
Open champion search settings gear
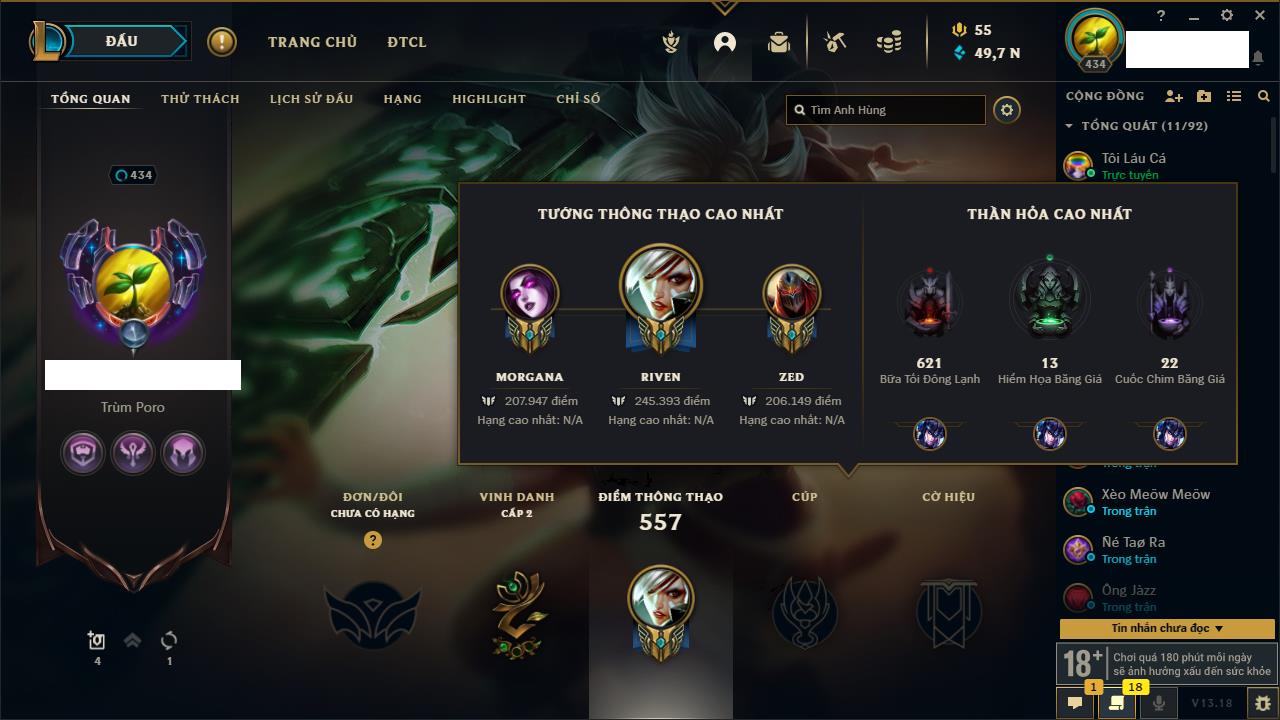click(1007, 110)
